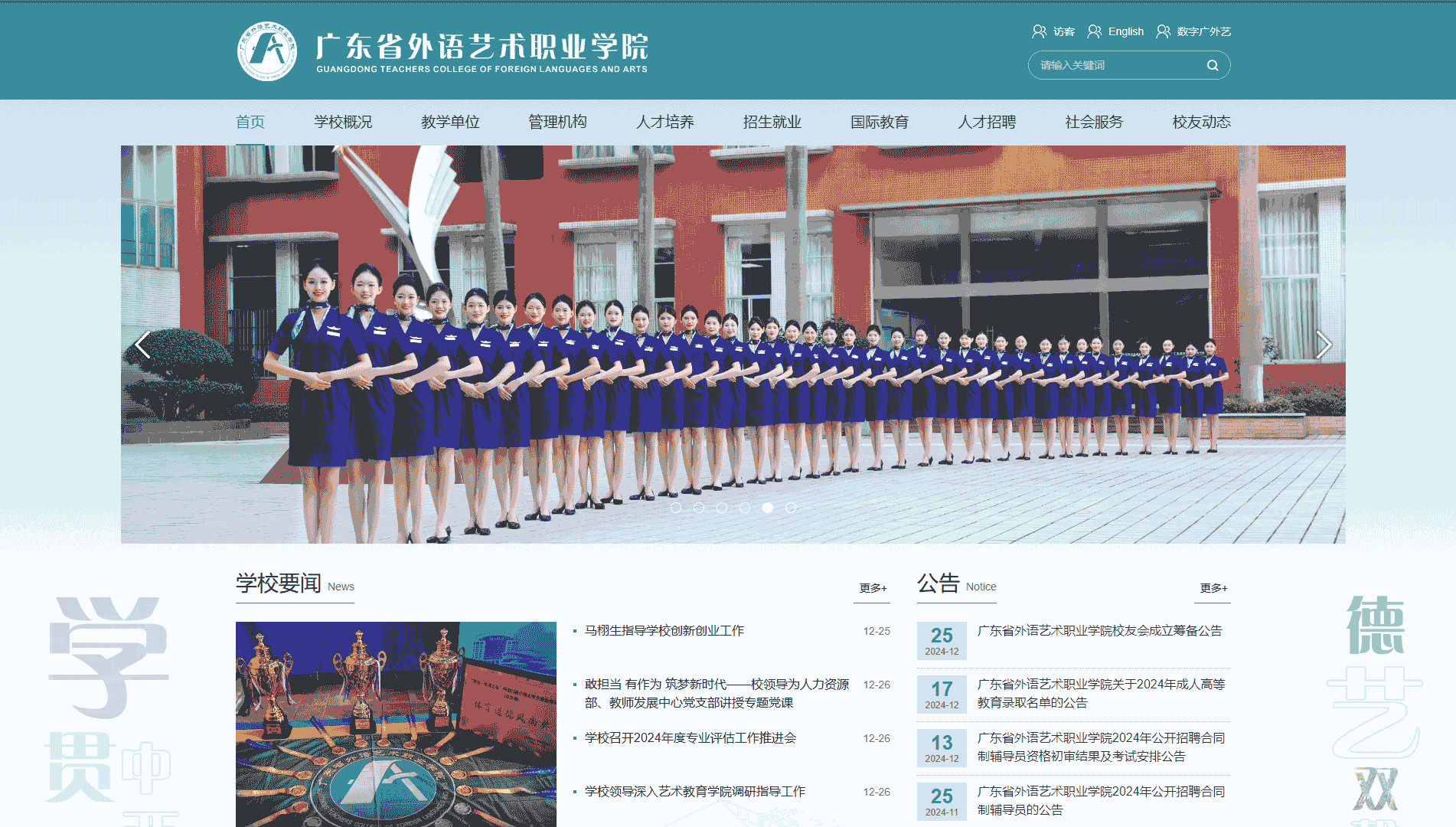Go to previous banner slide arrow
Image resolution: width=1456 pixels, height=827 pixels.
(x=142, y=345)
